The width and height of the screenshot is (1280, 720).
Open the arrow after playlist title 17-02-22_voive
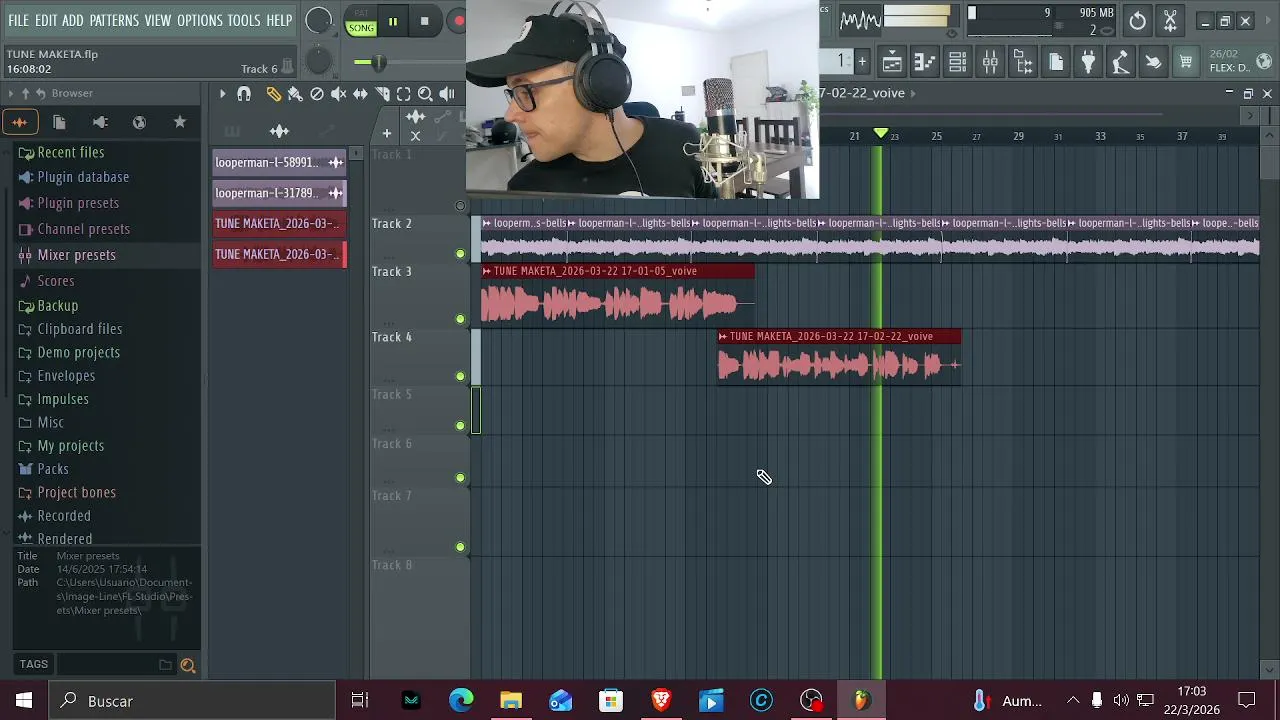tap(913, 93)
